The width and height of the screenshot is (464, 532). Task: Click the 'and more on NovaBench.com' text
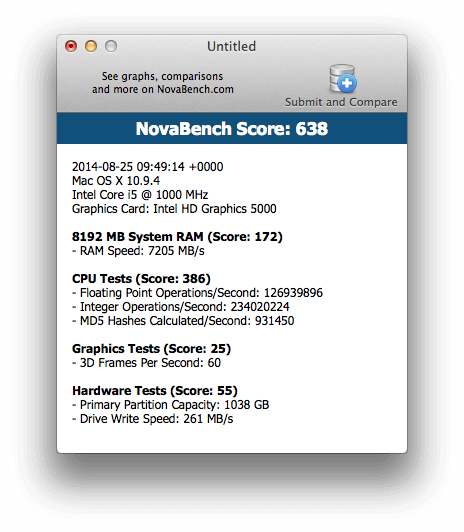pyautogui.click(x=163, y=89)
